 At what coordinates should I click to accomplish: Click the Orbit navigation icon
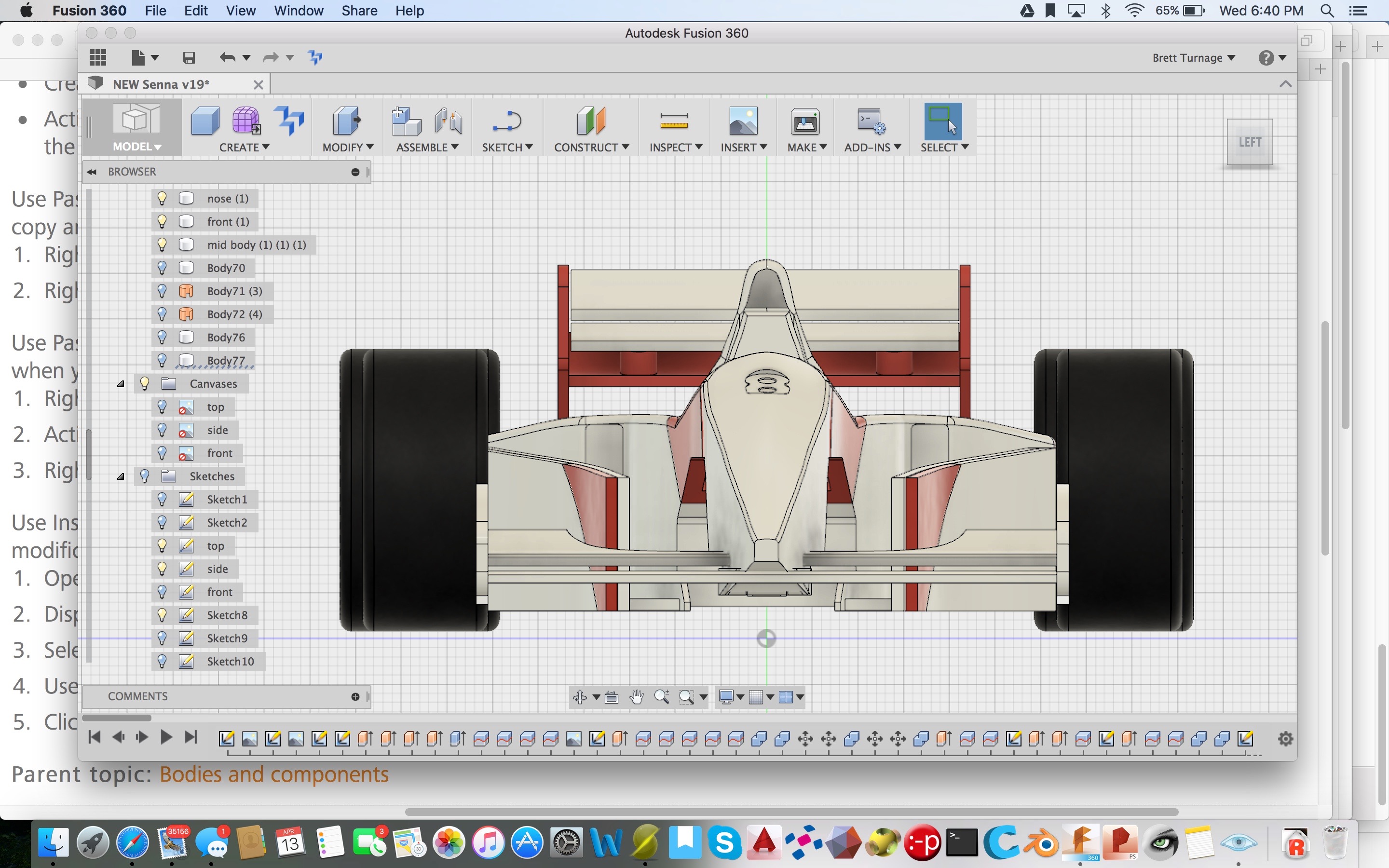click(x=580, y=697)
